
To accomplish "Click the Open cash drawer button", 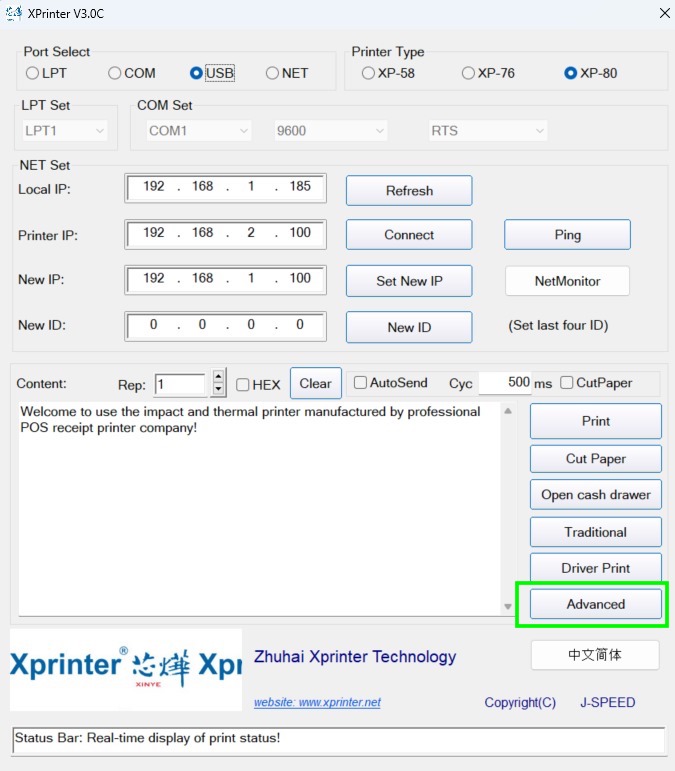I will pos(595,495).
